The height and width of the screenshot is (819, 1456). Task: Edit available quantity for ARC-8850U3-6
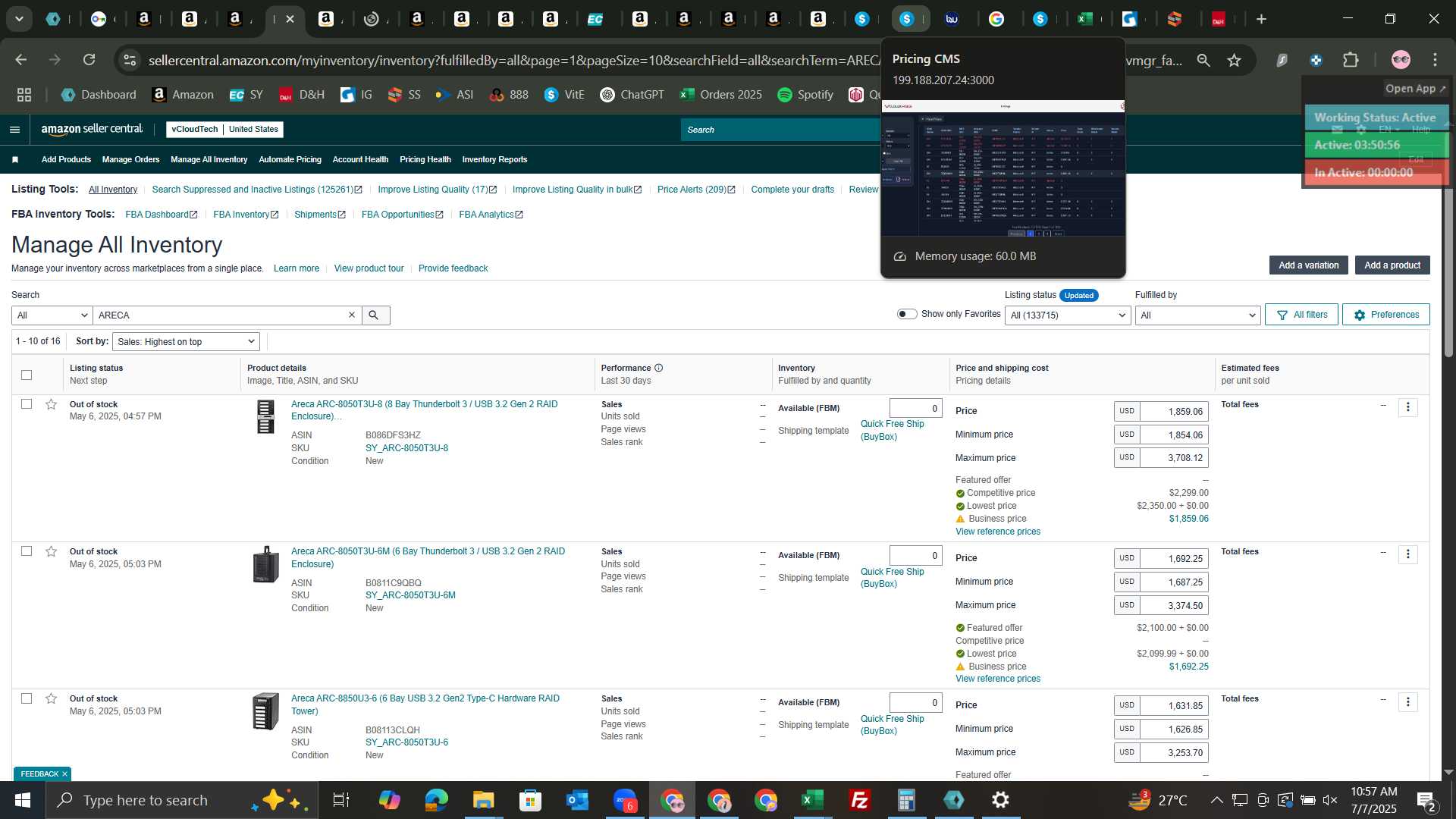point(915,702)
